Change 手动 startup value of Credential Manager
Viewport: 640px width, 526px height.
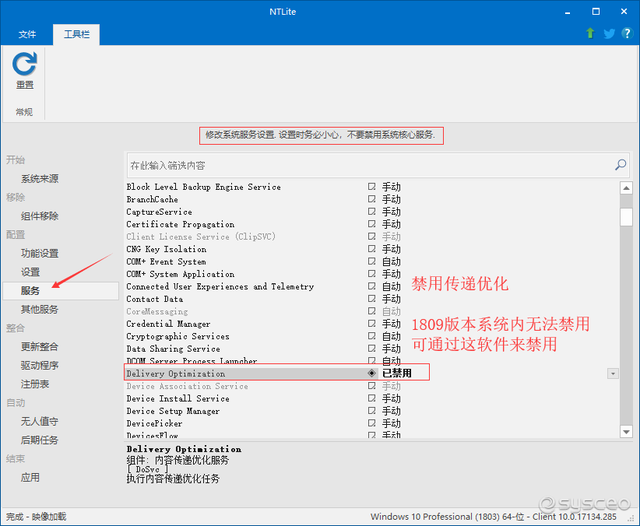pos(391,324)
